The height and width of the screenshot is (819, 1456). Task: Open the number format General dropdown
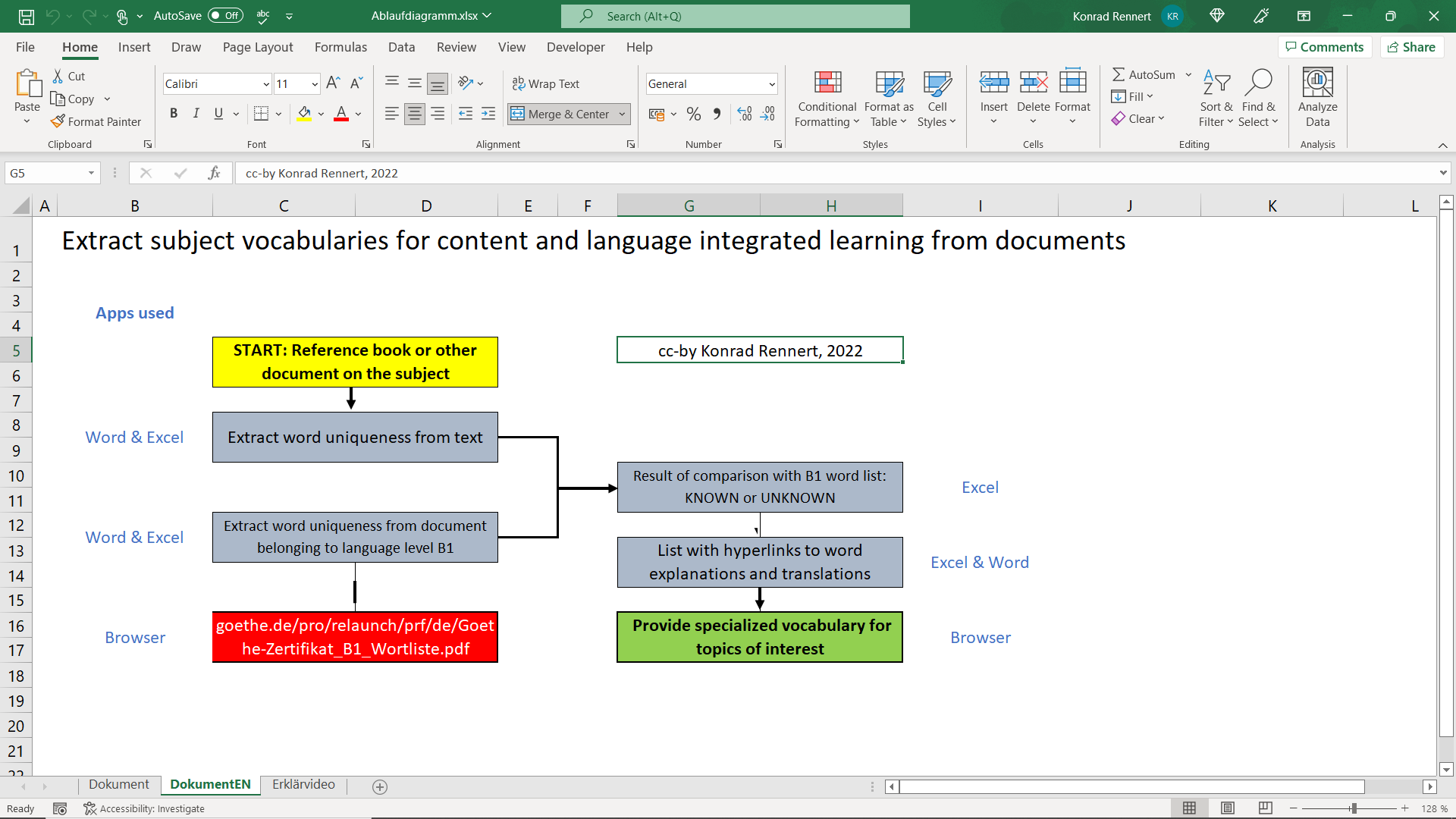tap(772, 84)
